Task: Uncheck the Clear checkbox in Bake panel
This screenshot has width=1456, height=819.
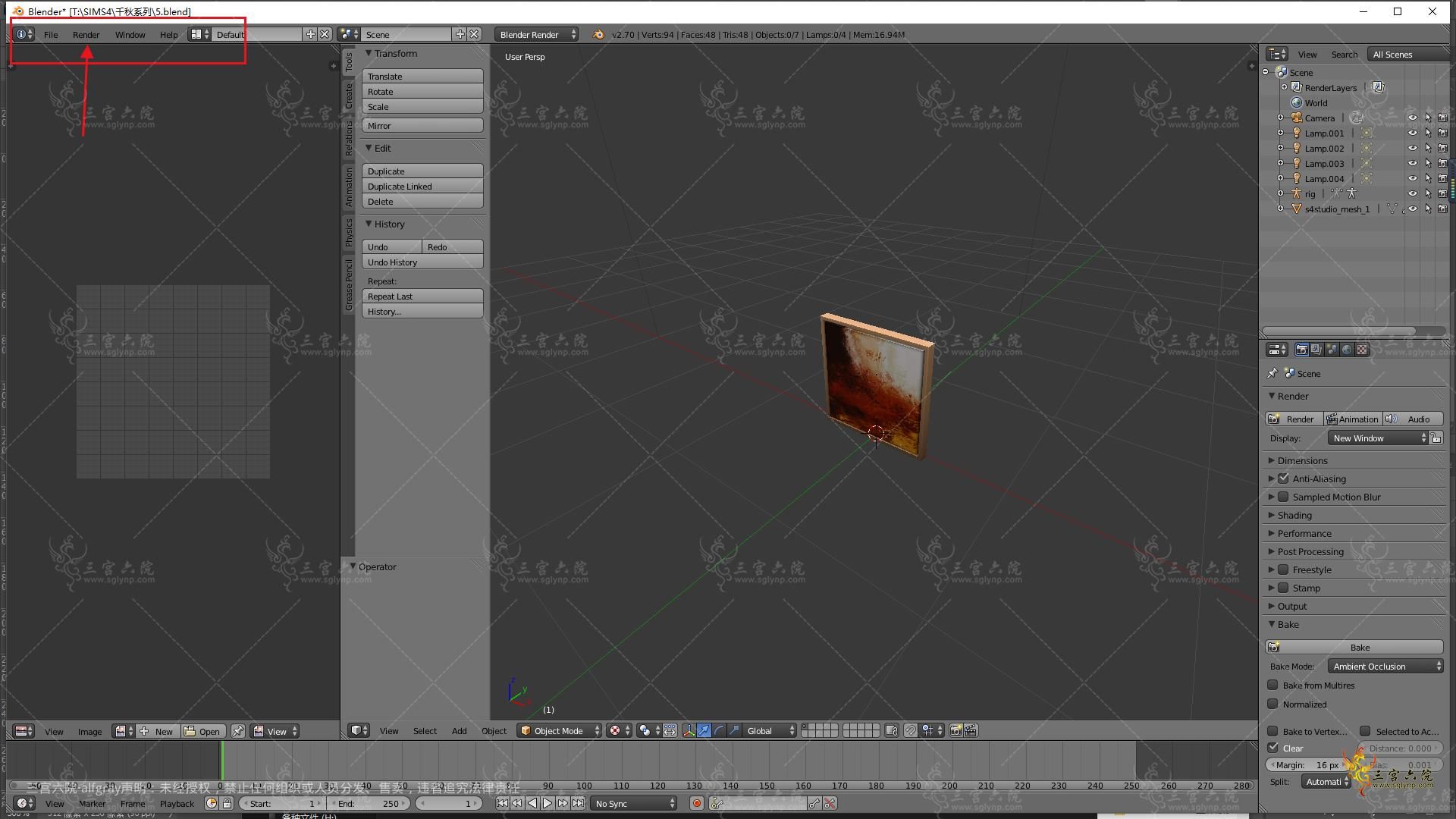Action: point(1273,748)
